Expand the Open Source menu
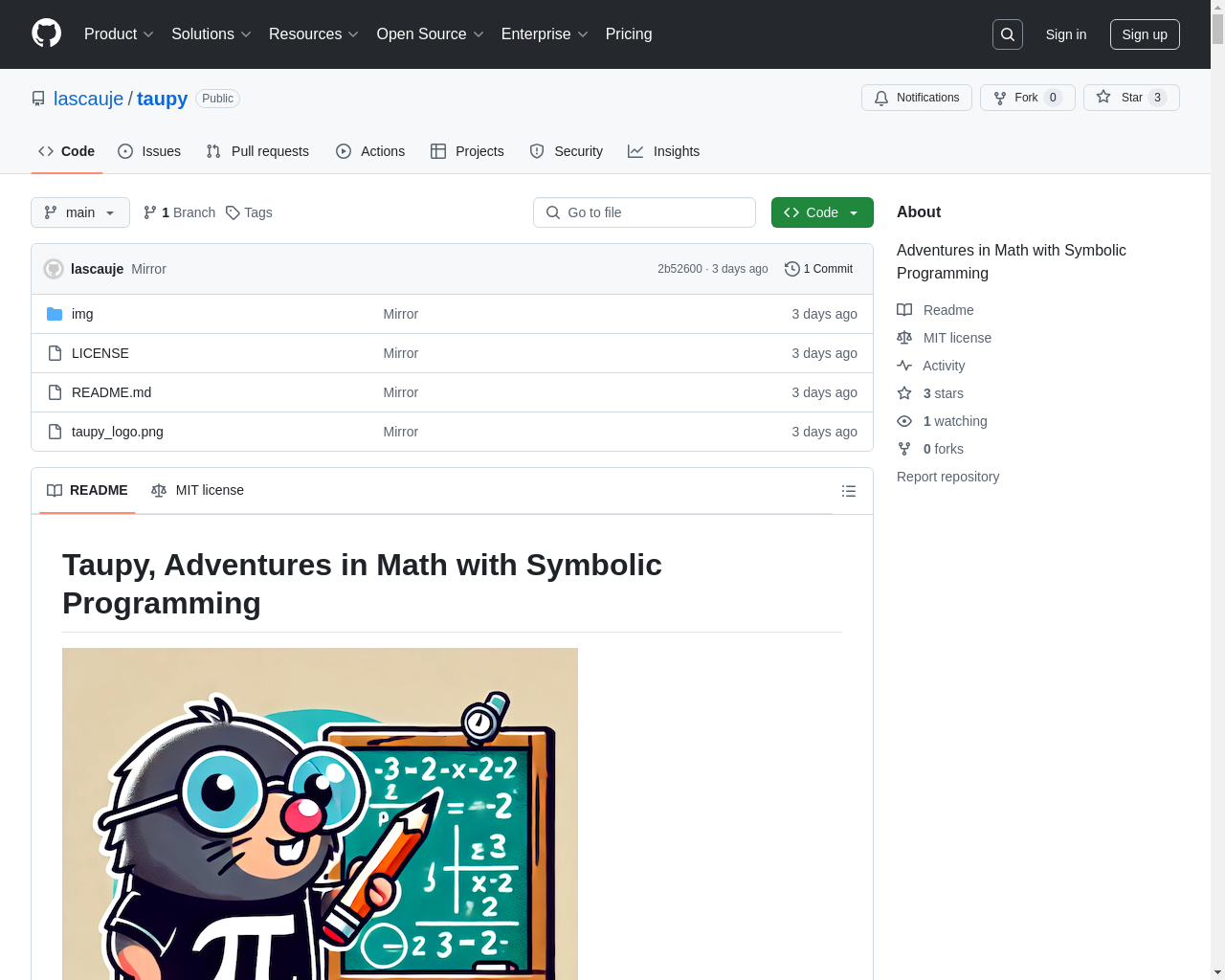 tap(431, 34)
